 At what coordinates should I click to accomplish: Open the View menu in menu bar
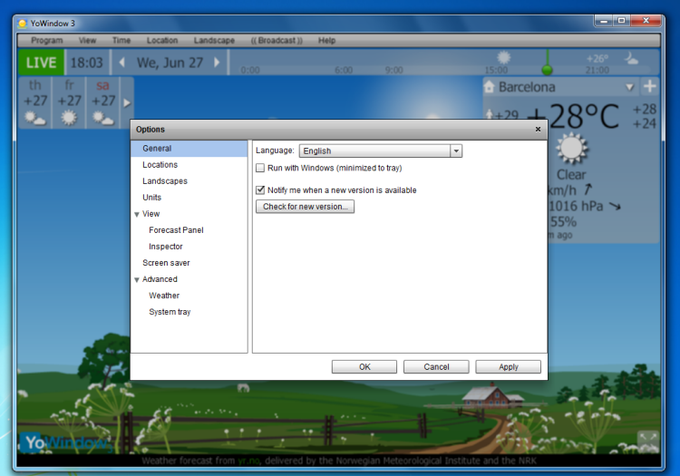coord(87,40)
